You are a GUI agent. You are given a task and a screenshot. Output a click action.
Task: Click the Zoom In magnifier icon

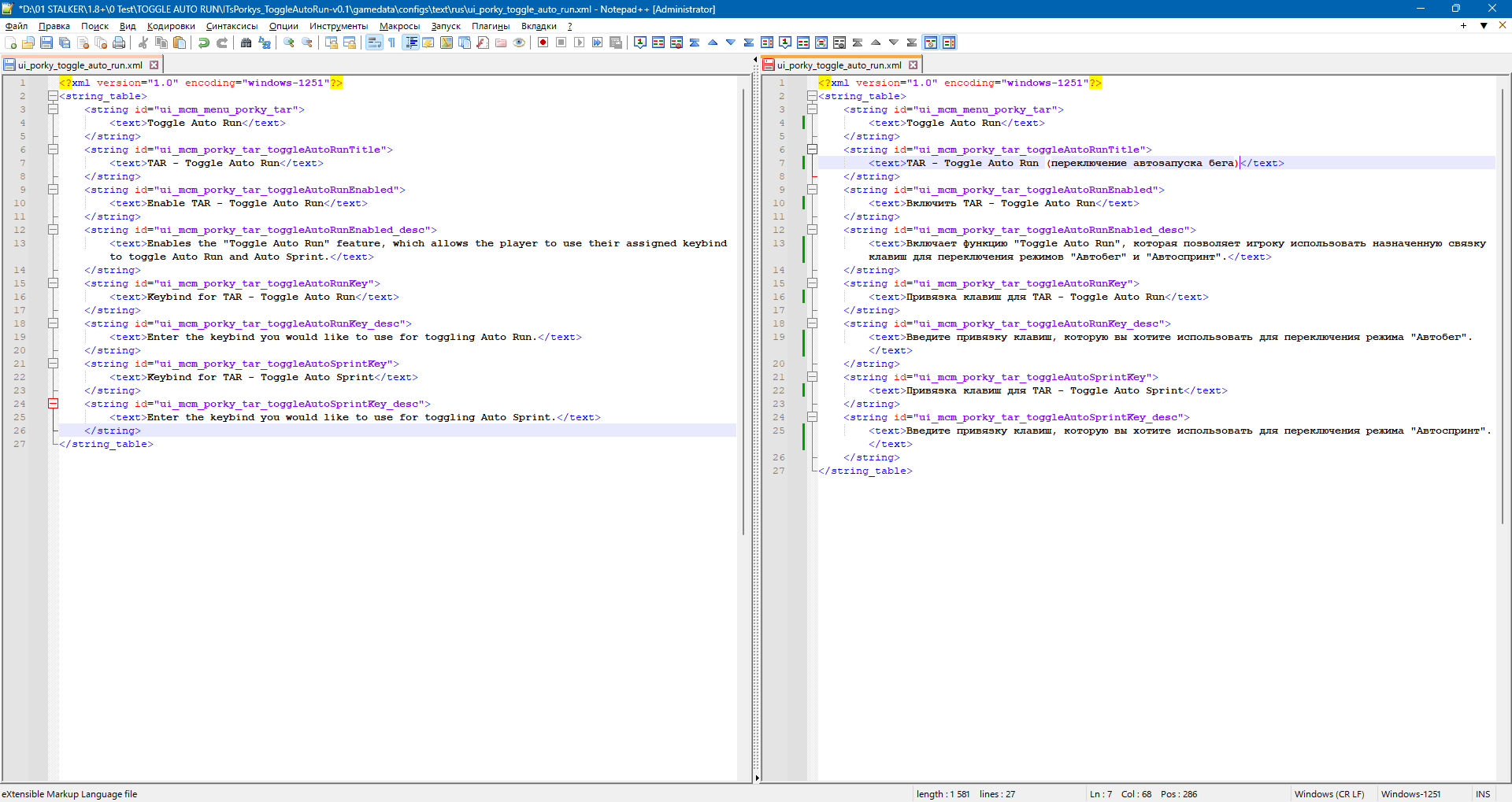[x=289, y=43]
